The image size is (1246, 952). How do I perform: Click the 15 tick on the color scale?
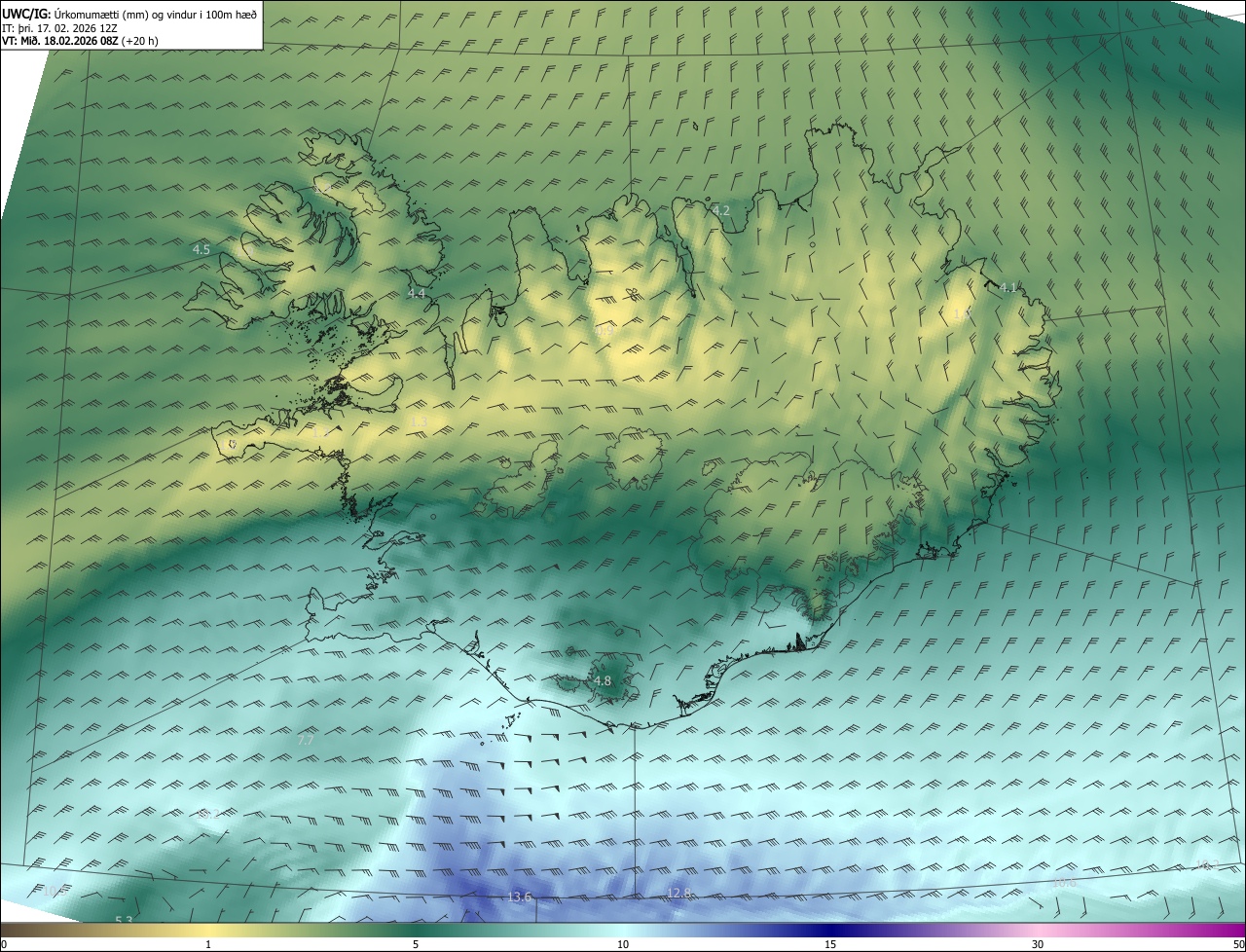pos(830,944)
